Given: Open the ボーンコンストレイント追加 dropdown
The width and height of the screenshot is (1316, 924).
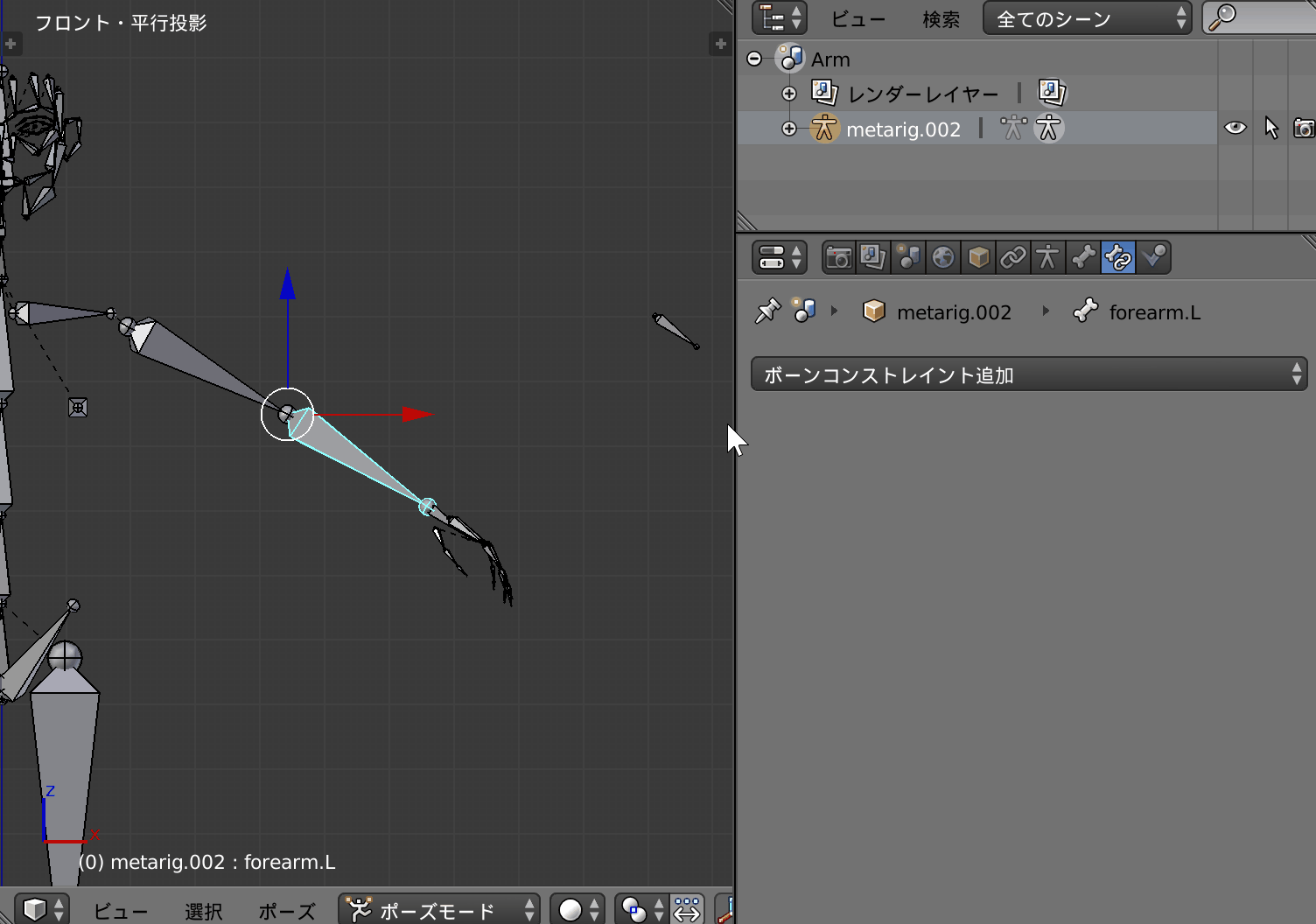Looking at the screenshot, I should click(x=1028, y=375).
